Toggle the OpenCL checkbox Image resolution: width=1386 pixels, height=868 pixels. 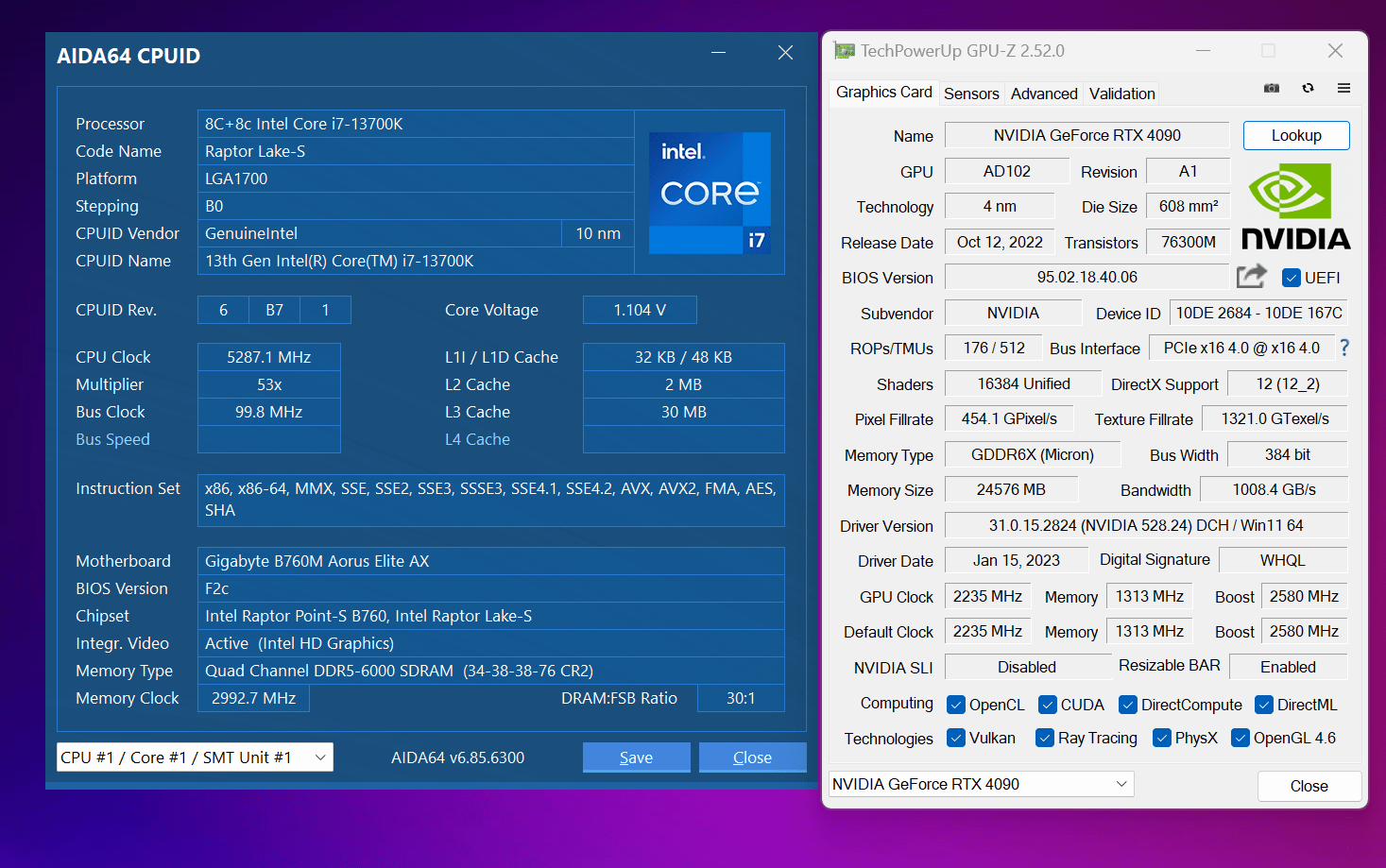[x=956, y=705]
